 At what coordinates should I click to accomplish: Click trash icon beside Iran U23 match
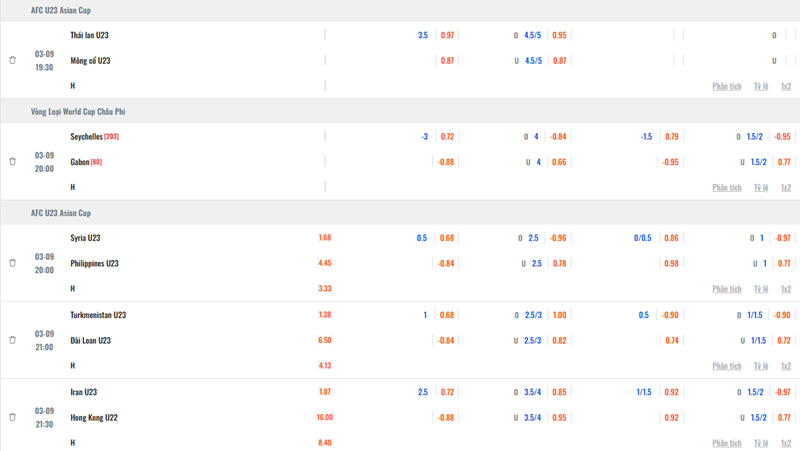(13, 417)
